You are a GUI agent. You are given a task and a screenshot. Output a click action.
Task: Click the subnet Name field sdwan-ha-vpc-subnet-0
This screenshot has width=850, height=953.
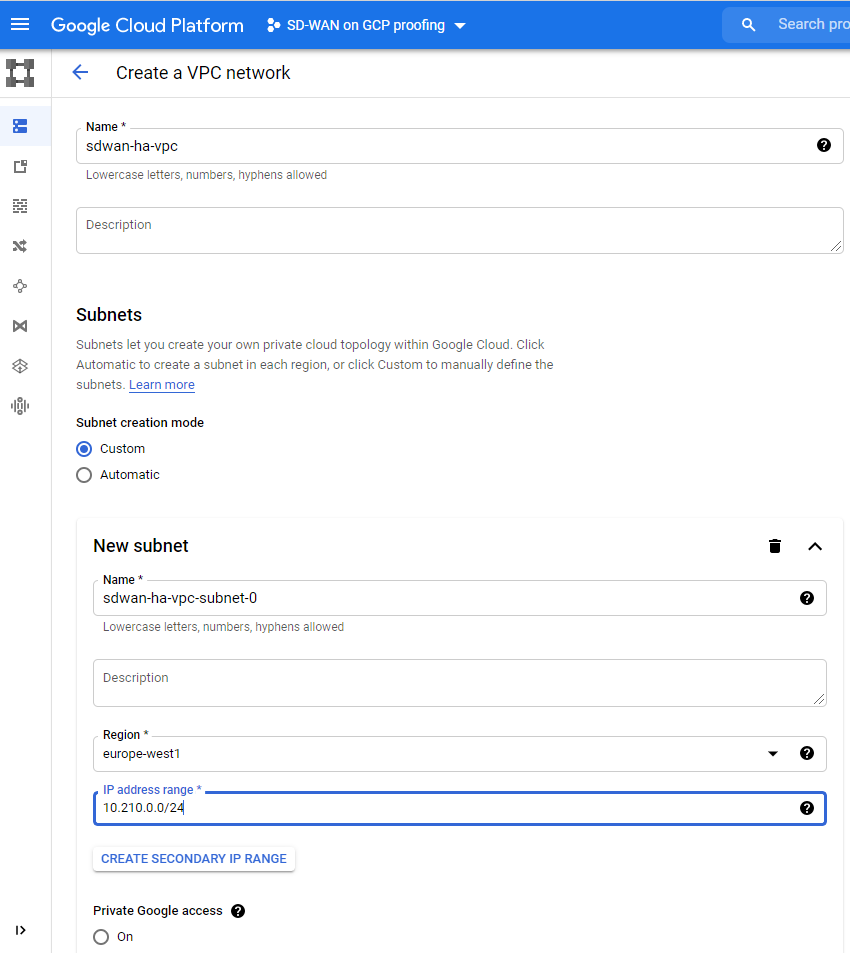[459, 598]
